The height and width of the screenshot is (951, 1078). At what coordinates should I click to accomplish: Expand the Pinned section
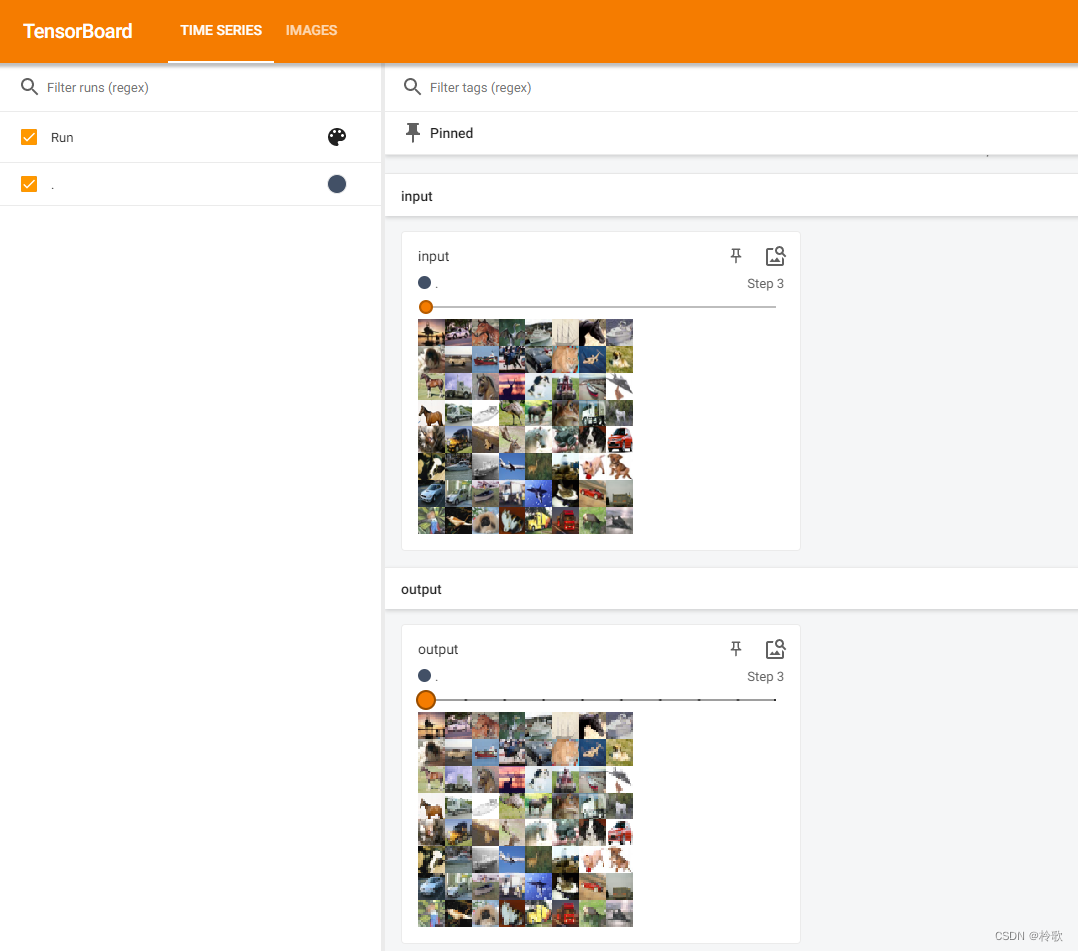[731, 133]
